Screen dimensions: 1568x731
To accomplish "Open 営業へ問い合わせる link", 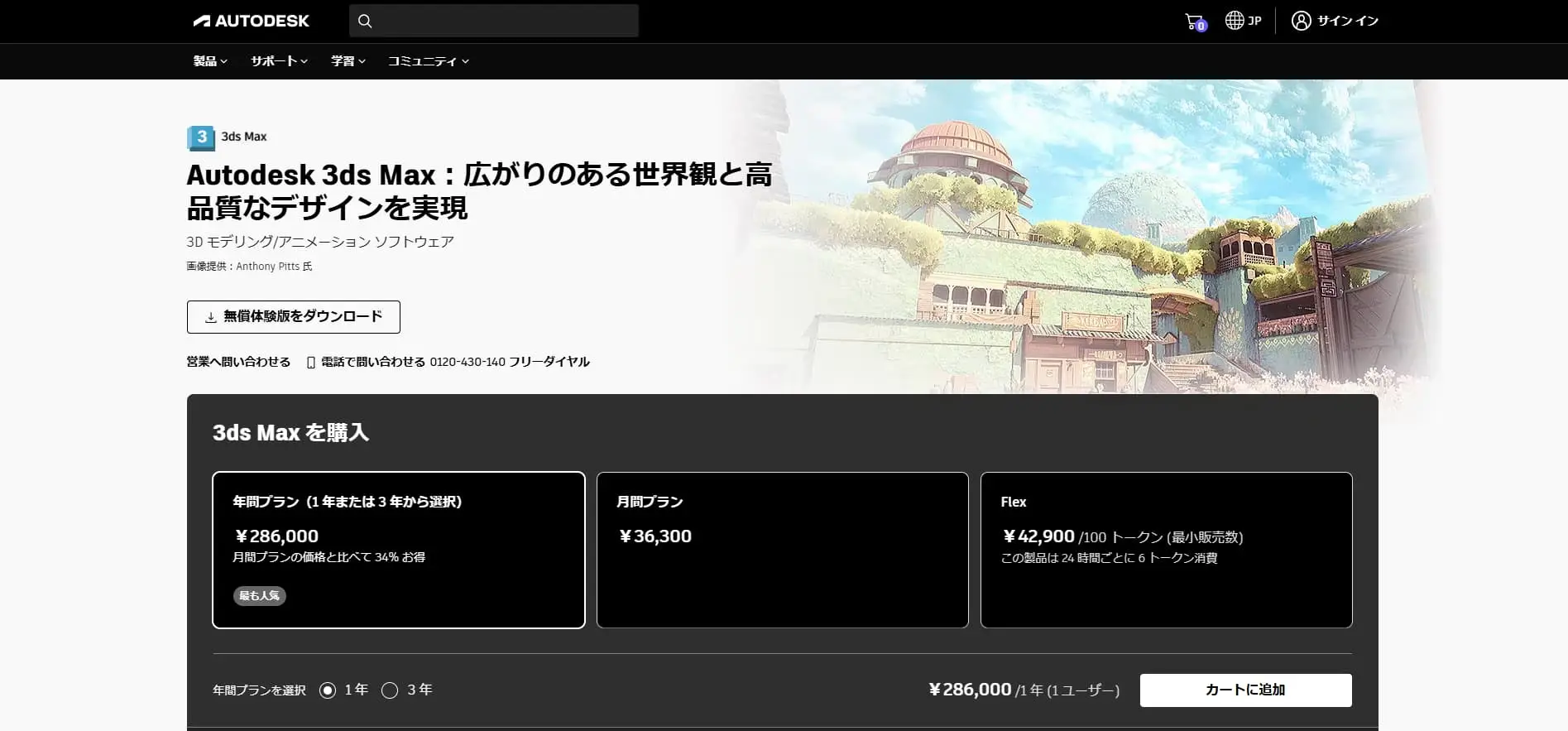I will pyautogui.click(x=238, y=362).
